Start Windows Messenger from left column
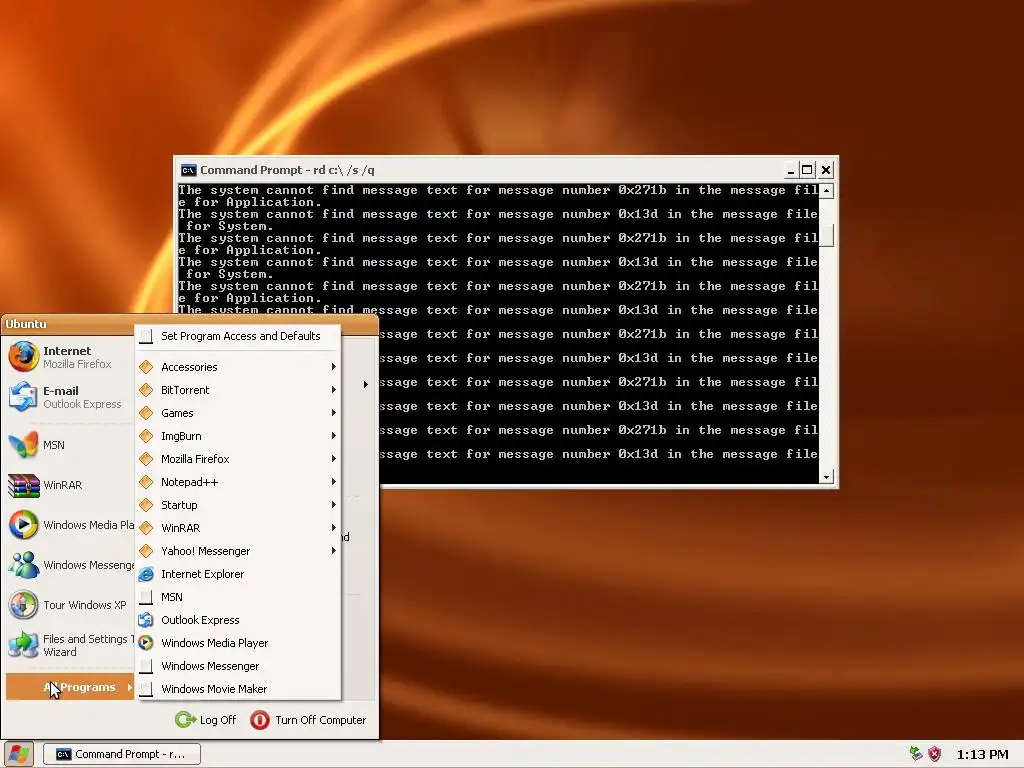 tap(69, 565)
